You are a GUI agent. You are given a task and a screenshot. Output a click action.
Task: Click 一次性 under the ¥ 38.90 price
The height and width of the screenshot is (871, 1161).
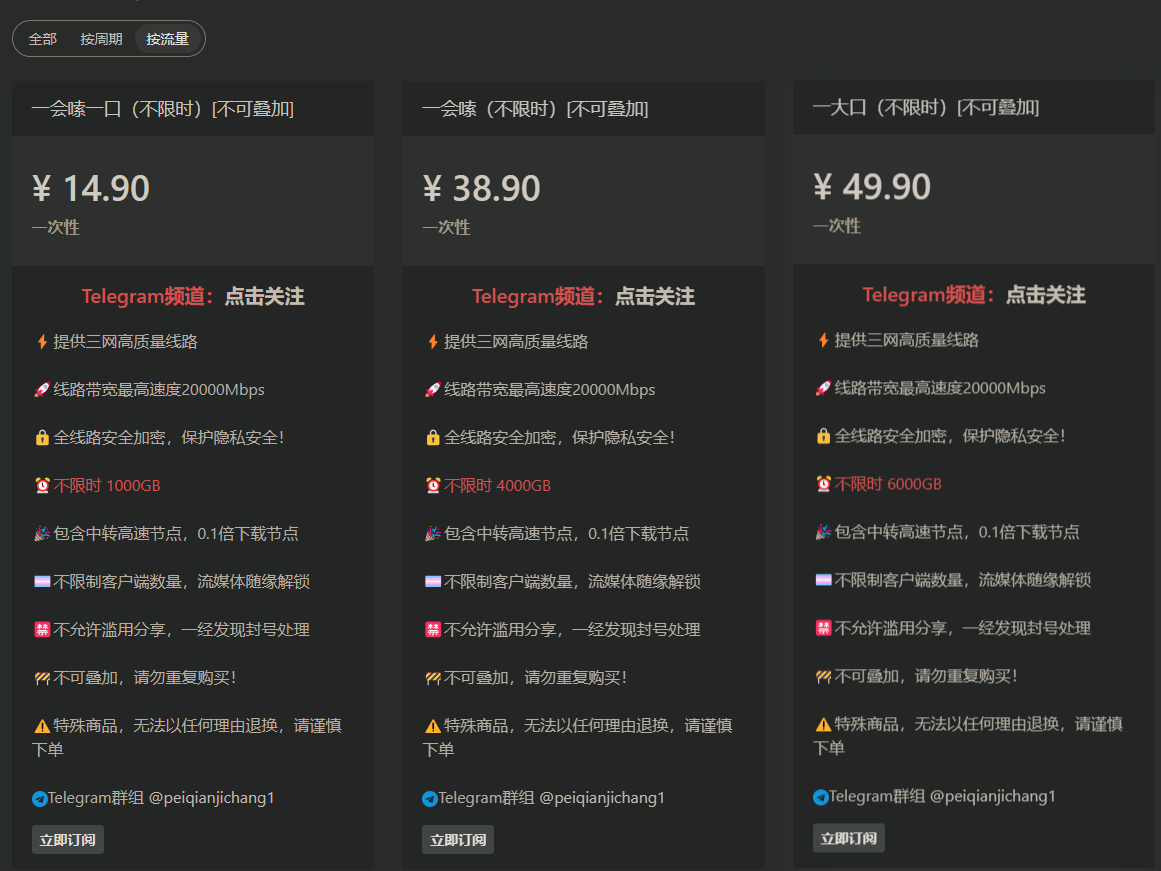click(446, 227)
